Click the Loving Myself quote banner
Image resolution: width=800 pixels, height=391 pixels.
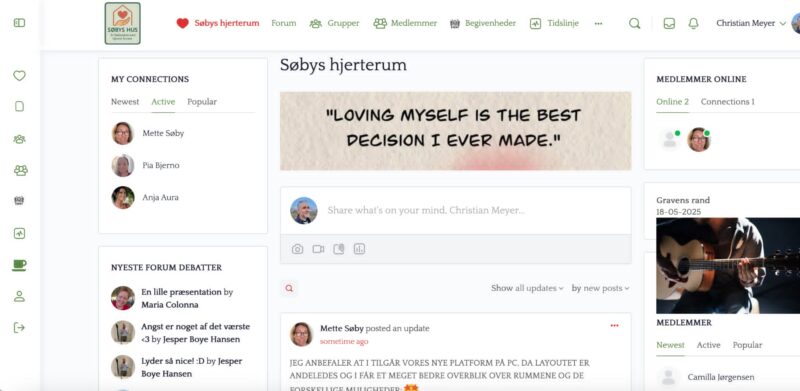456,131
